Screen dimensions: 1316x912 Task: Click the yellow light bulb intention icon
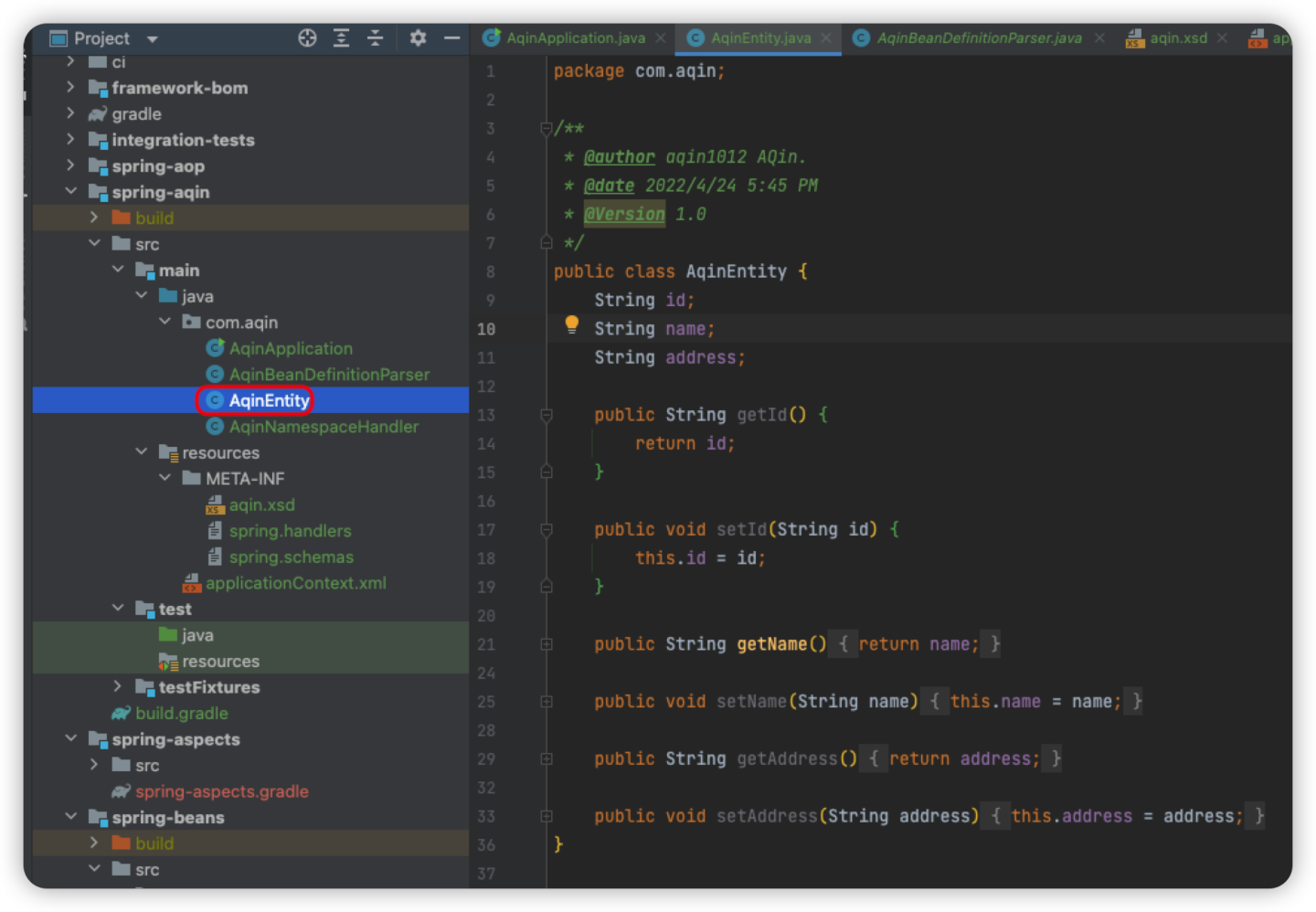click(572, 323)
